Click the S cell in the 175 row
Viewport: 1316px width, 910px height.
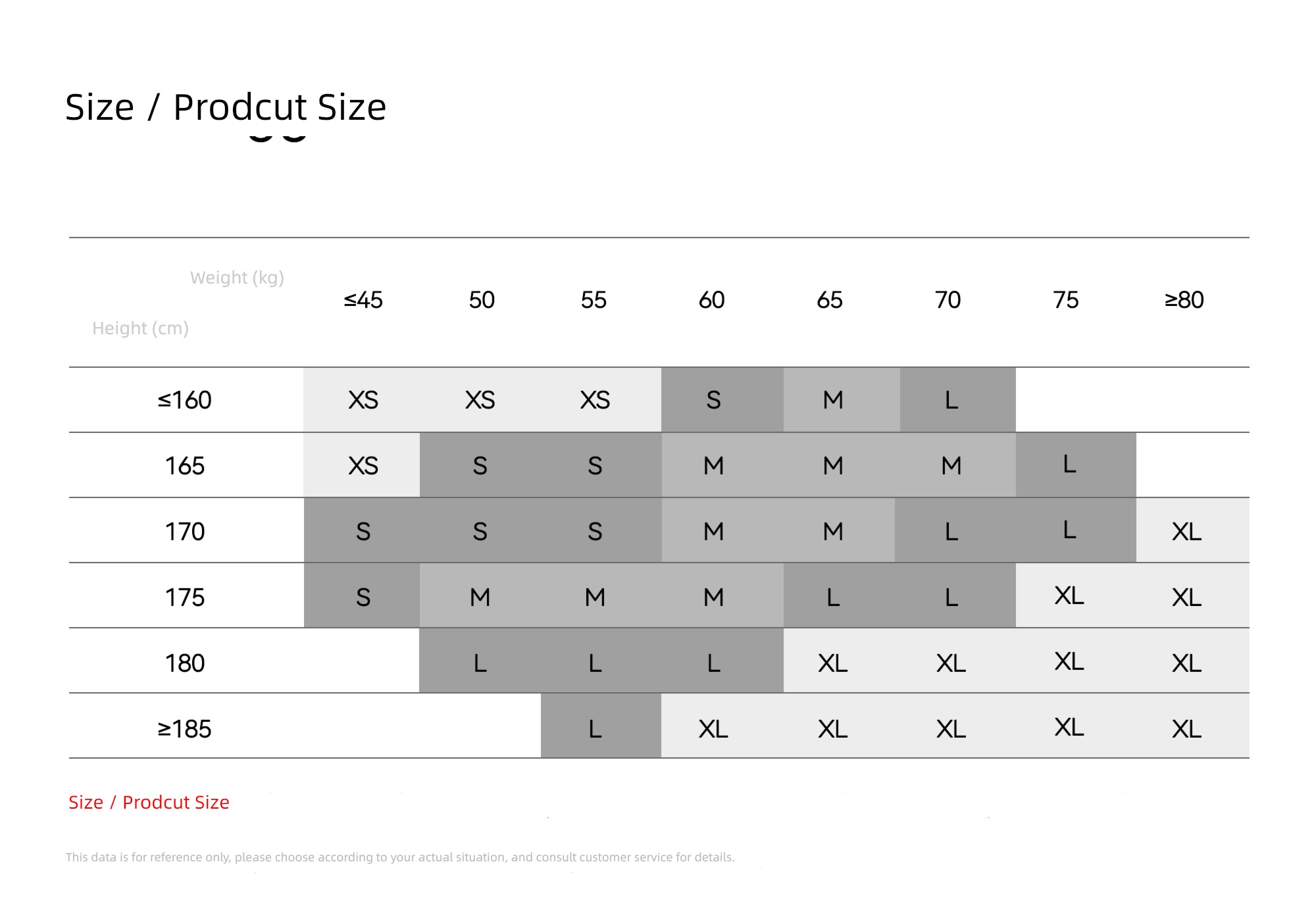[x=362, y=595]
